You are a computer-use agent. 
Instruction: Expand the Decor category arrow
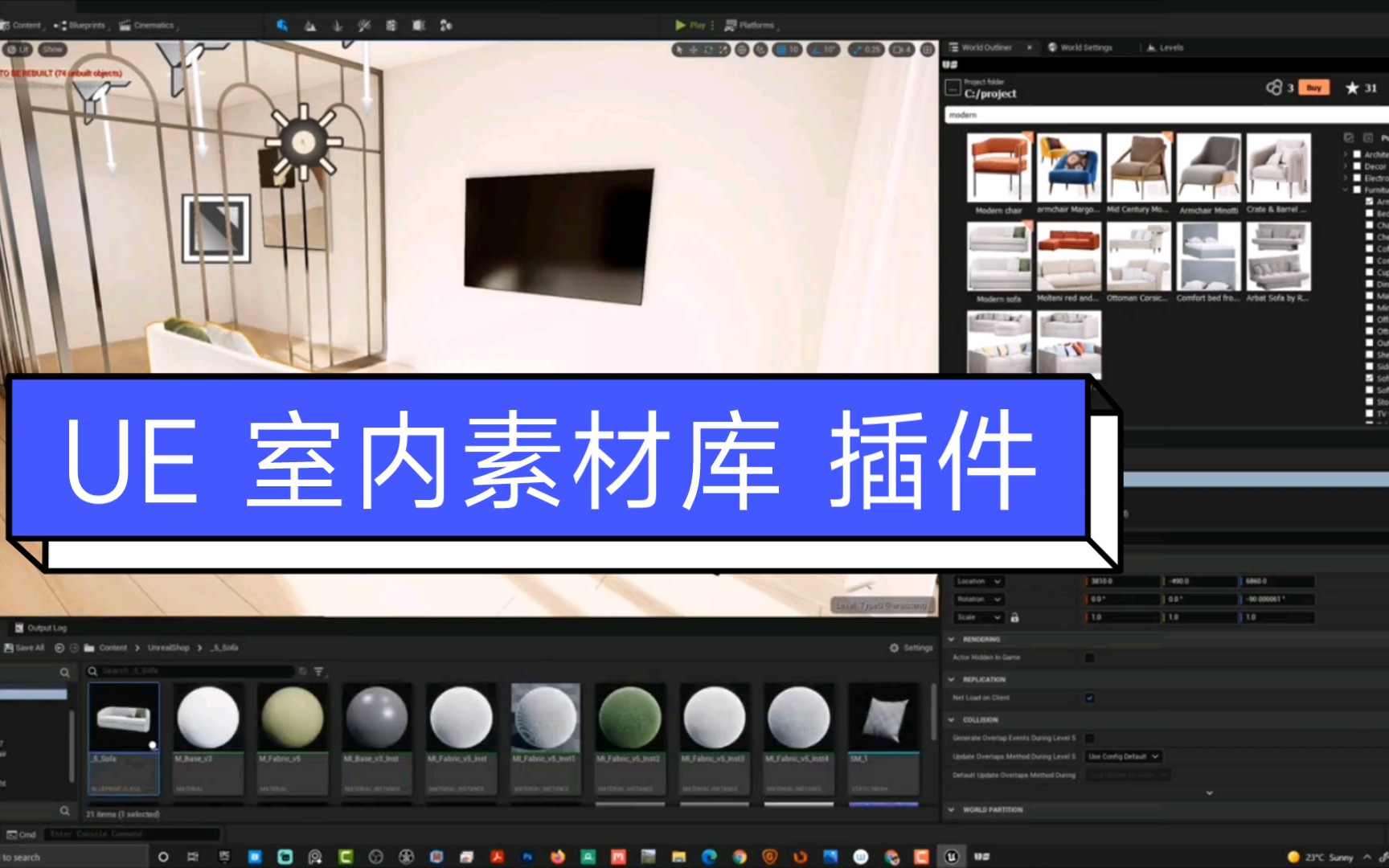point(1345,166)
